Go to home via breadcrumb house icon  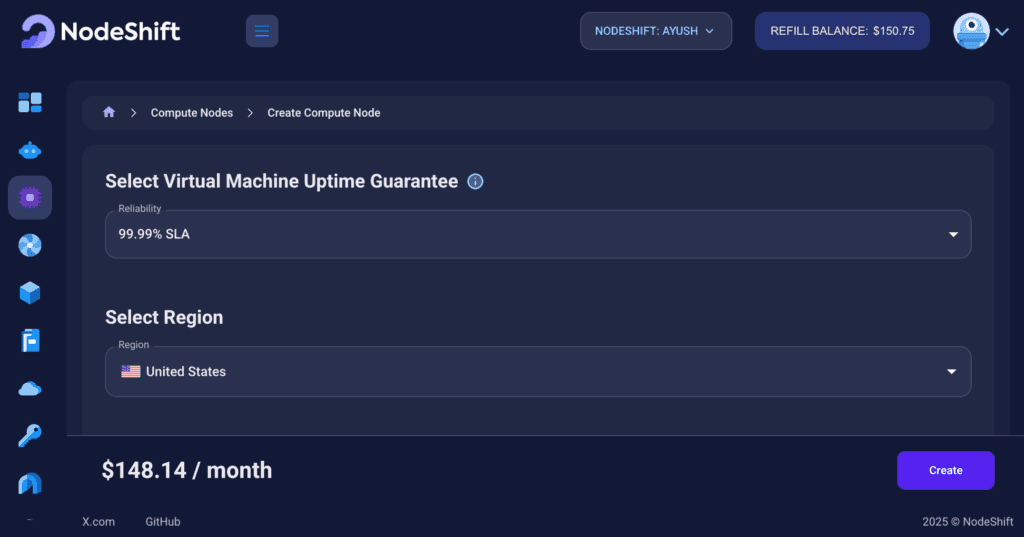(109, 112)
